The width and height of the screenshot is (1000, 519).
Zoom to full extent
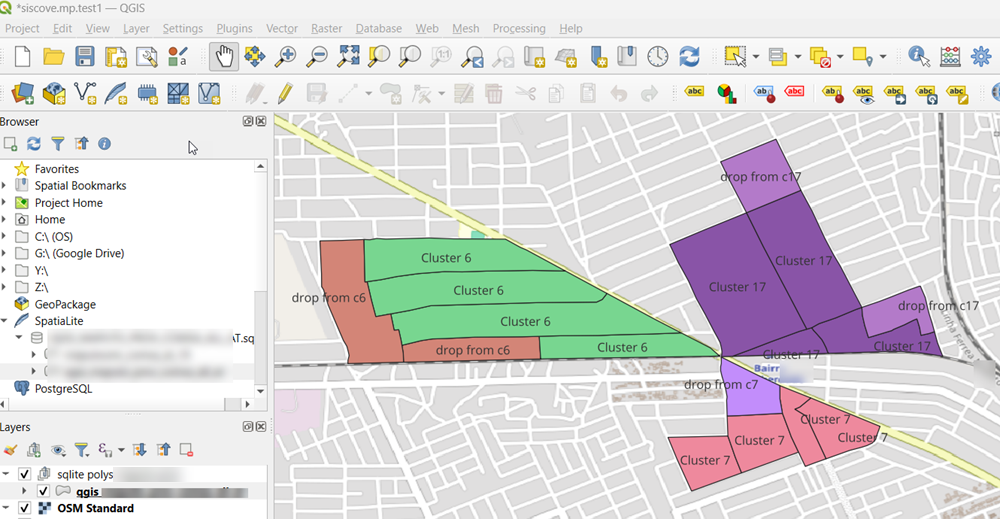[348, 57]
